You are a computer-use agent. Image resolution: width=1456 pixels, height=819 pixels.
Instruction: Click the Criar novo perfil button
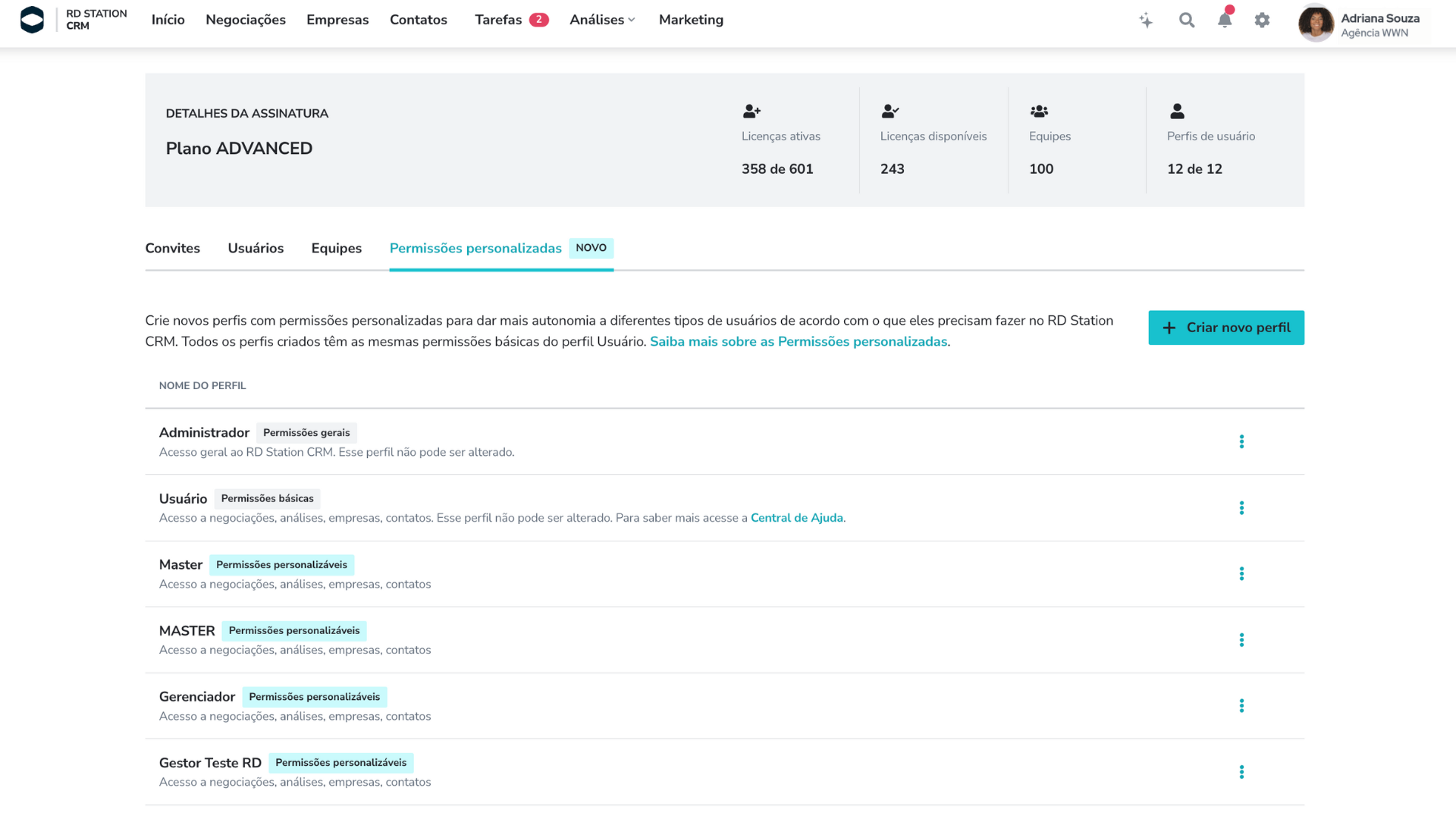coord(1226,328)
